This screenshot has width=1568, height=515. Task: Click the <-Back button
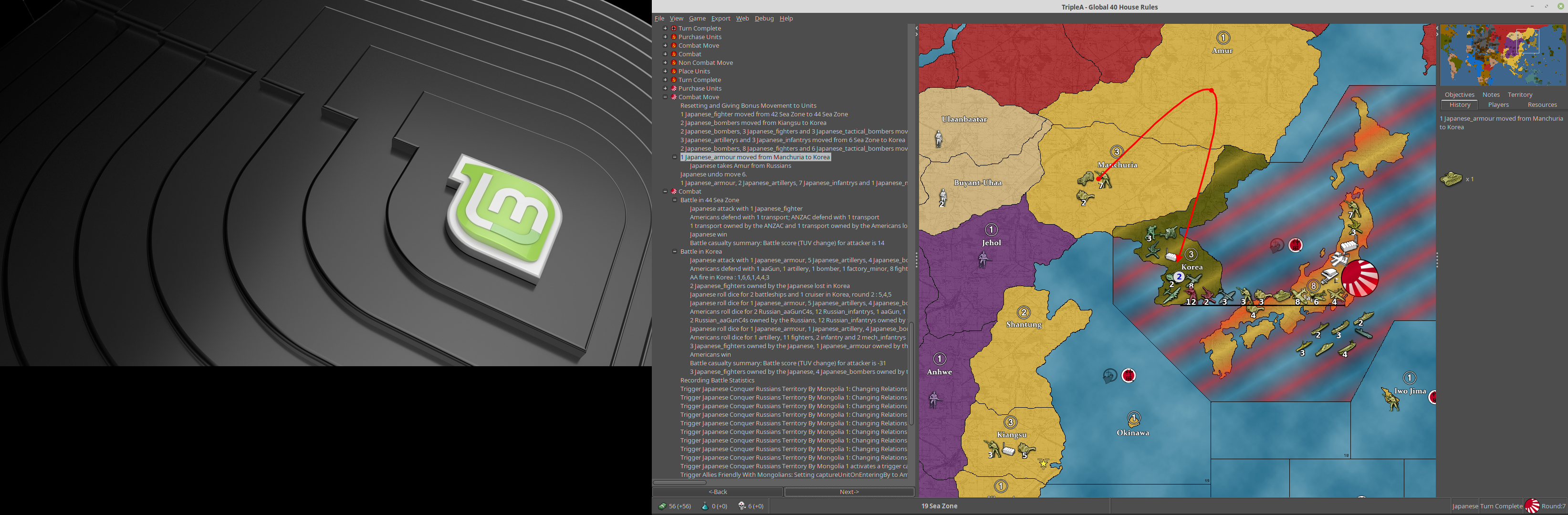718,492
